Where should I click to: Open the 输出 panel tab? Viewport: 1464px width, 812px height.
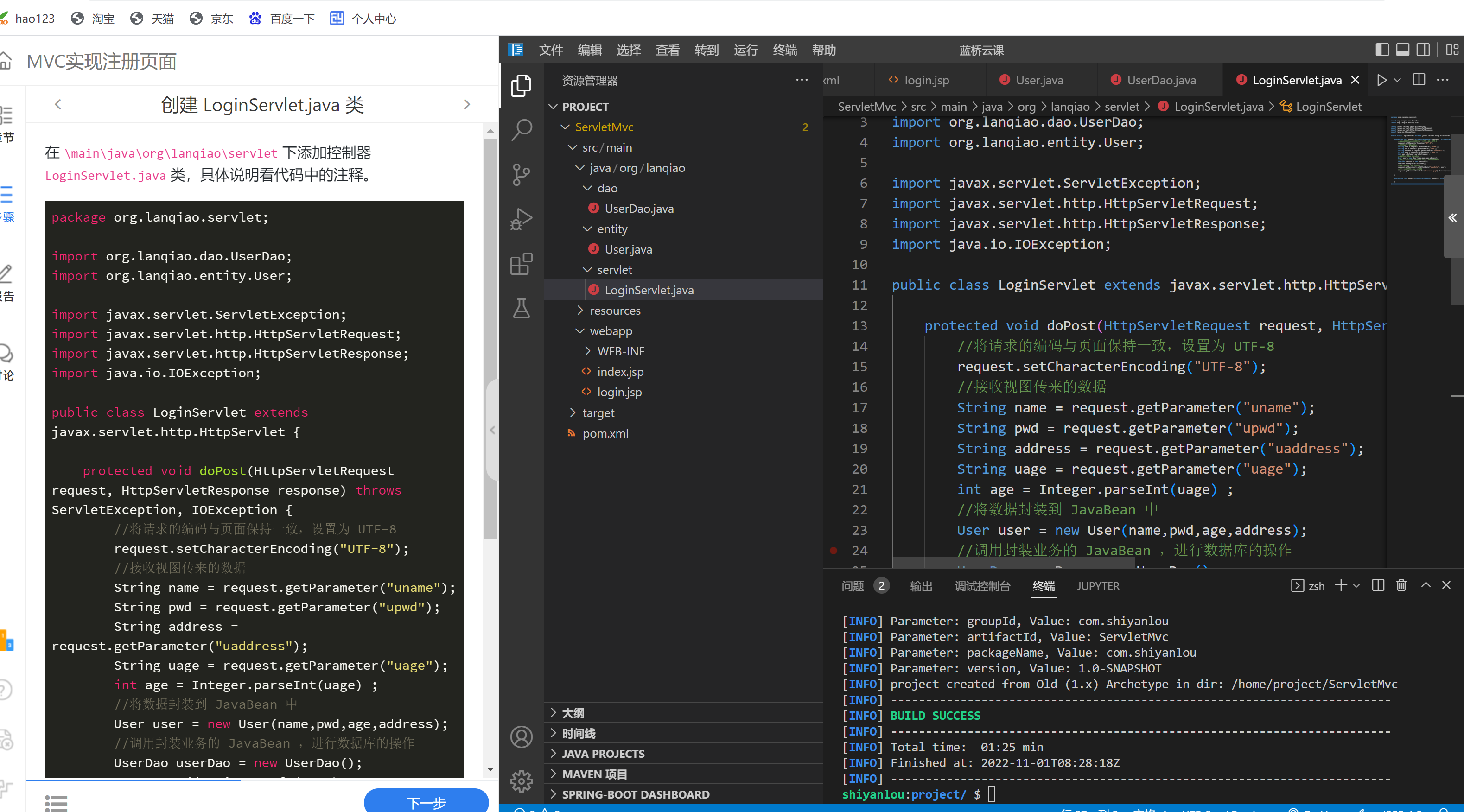[921, 586]
